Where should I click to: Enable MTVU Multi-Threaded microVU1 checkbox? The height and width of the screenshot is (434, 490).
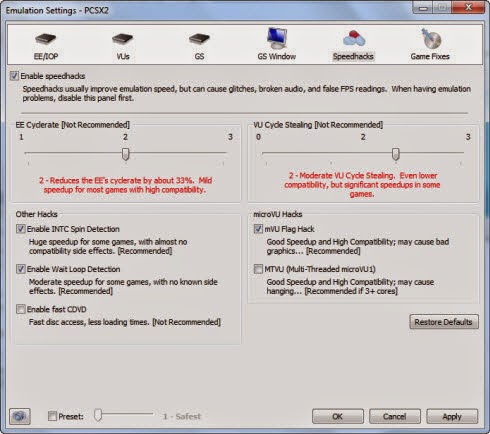click(x=258, y=269)
